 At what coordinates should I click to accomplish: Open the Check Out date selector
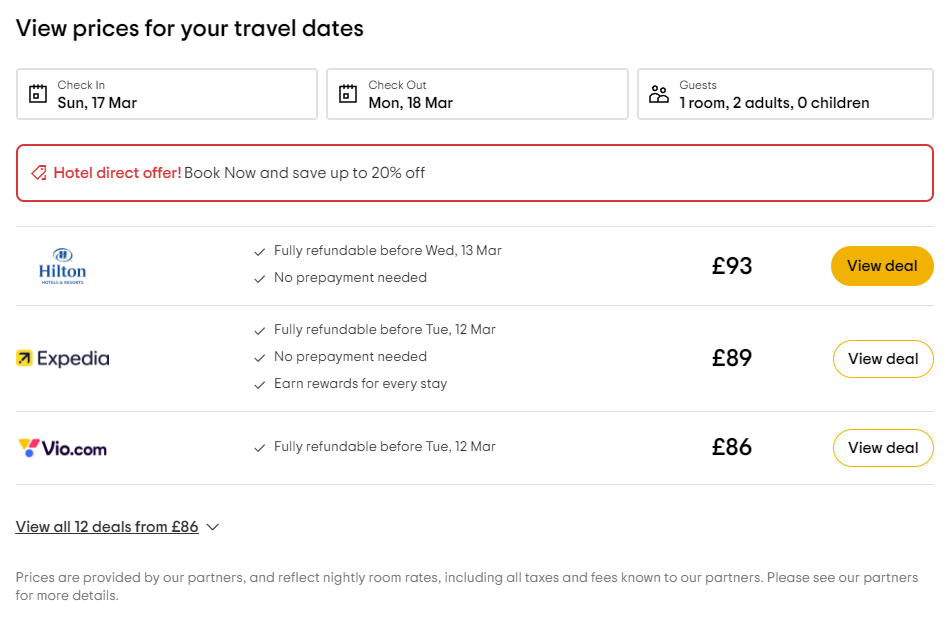[477, 94]
